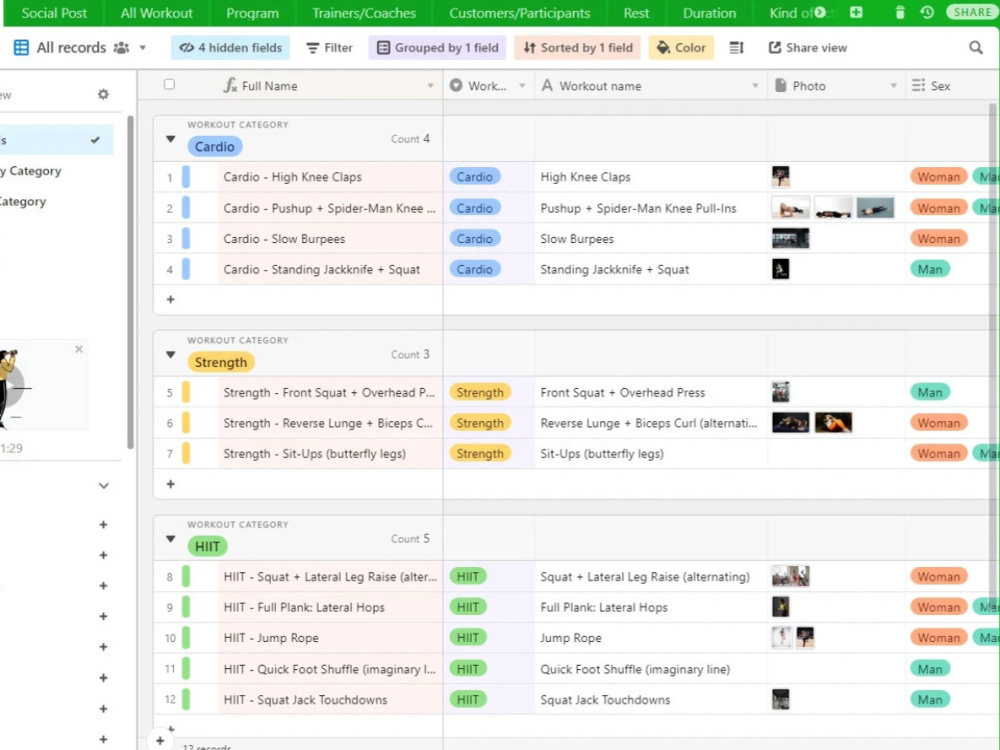Screen dimensions: 1000x750
Task: Open the Filter options
Action: [329, 48]
